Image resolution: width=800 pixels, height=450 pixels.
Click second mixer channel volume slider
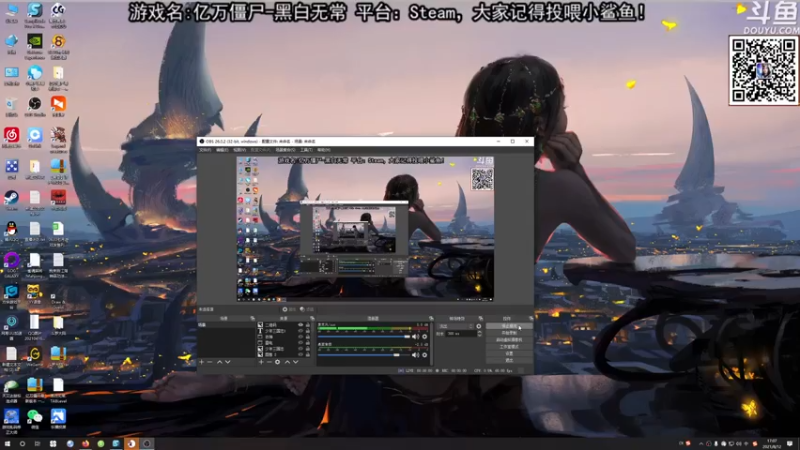coord(364,355)
